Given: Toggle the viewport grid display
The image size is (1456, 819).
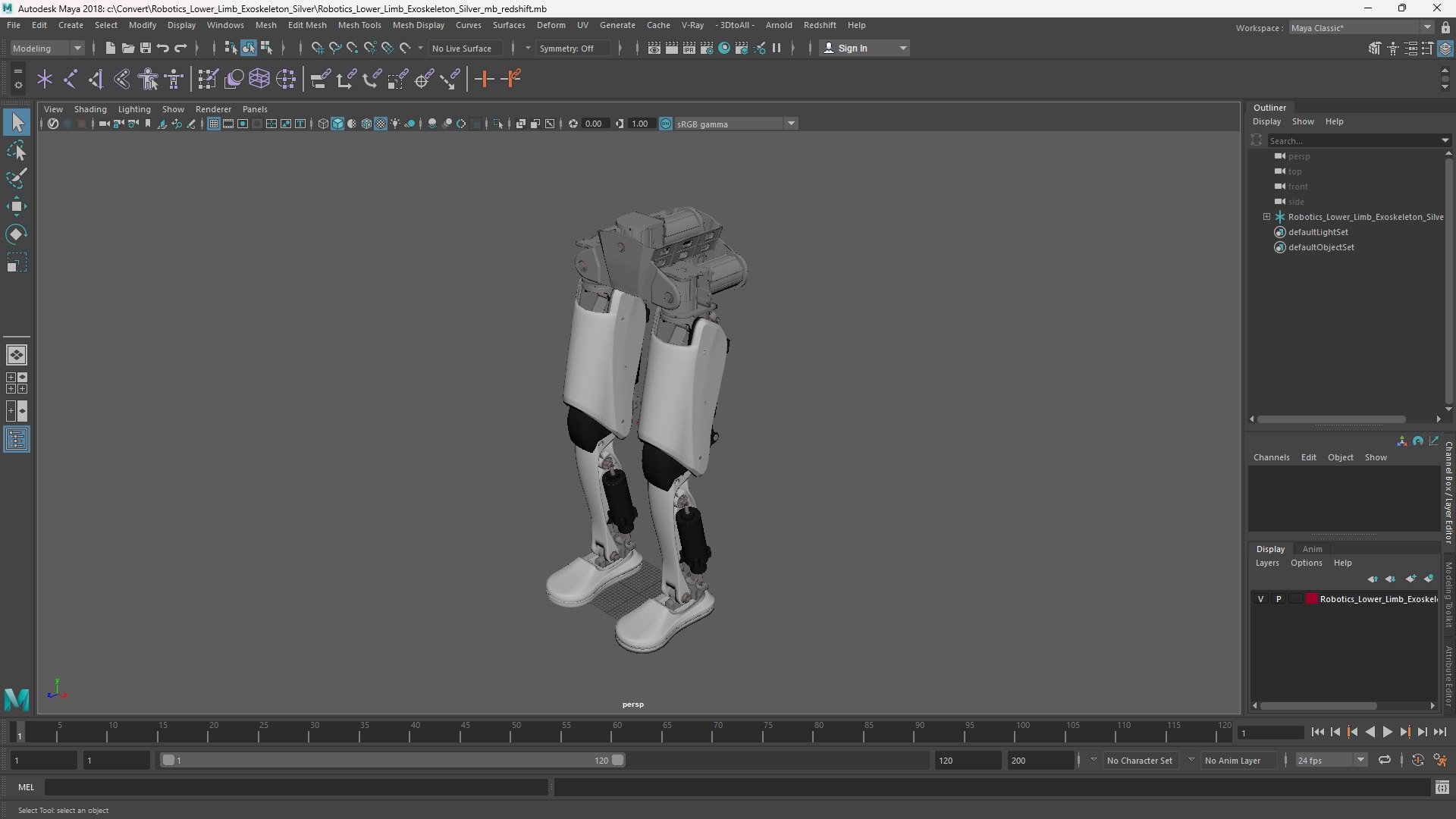Looking at the screenshot, I should click(x=214, y=124).
